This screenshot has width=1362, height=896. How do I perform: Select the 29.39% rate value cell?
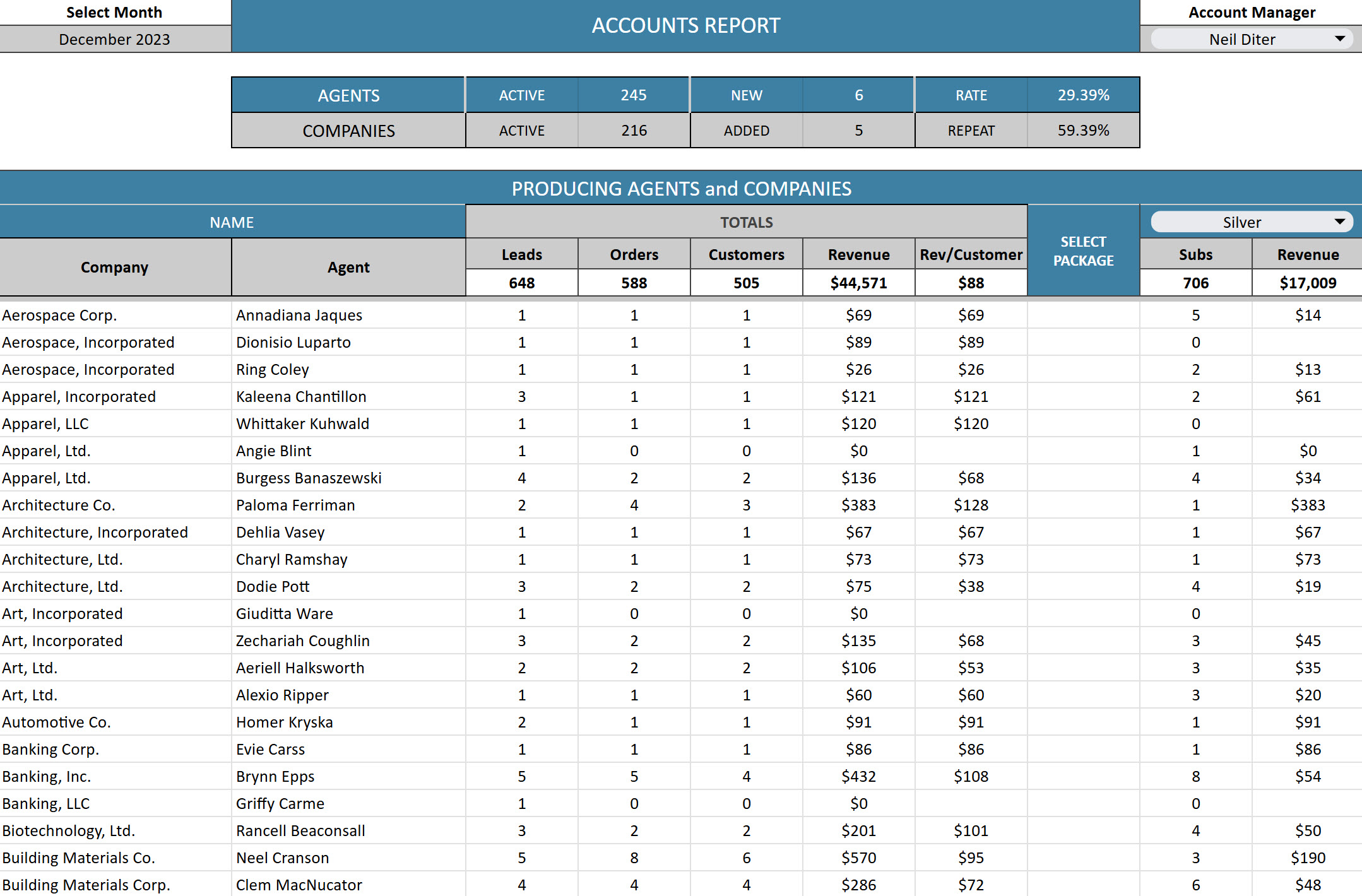point(1084,95)
